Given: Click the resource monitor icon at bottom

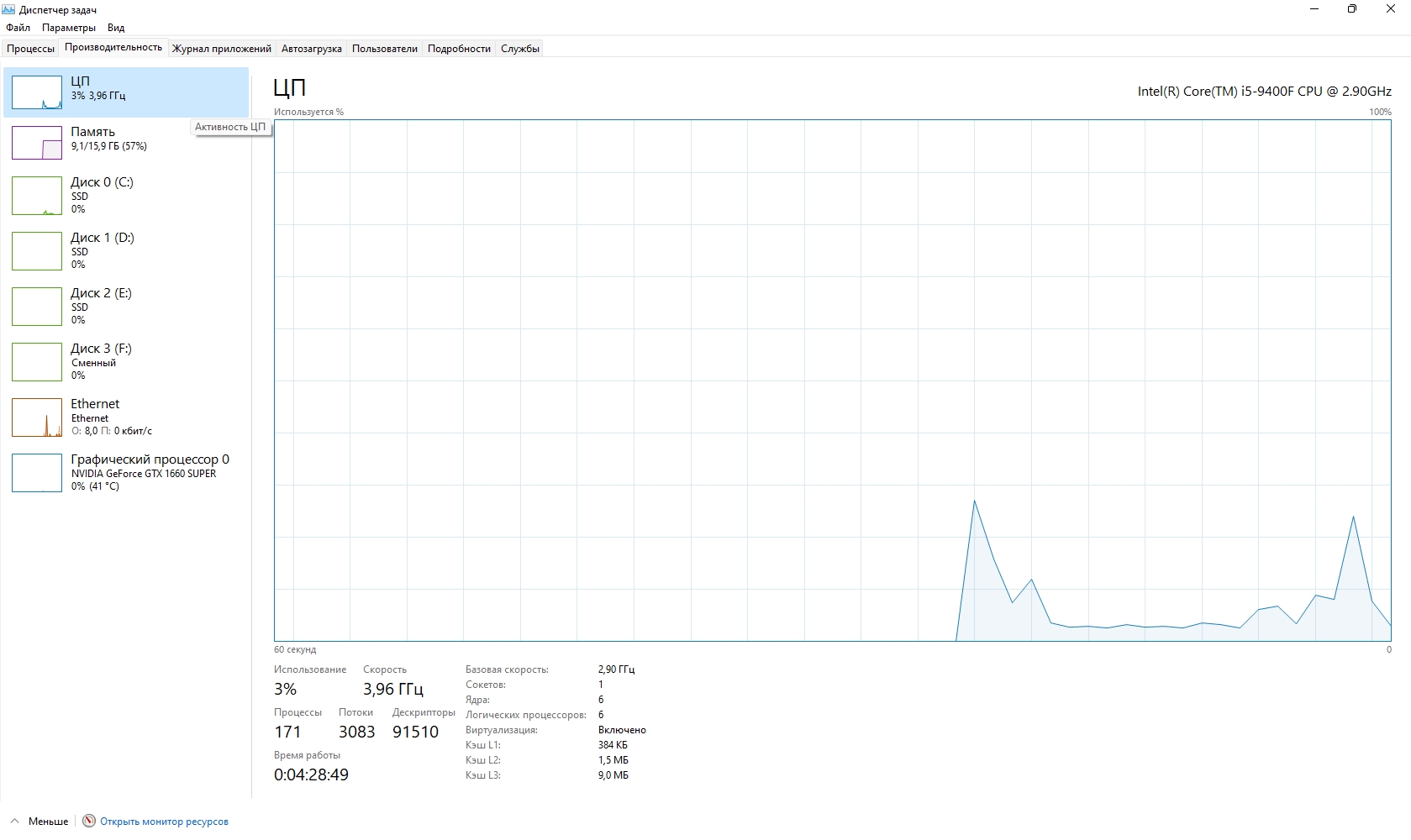Looking at the screenshot, I should point(89,822).
